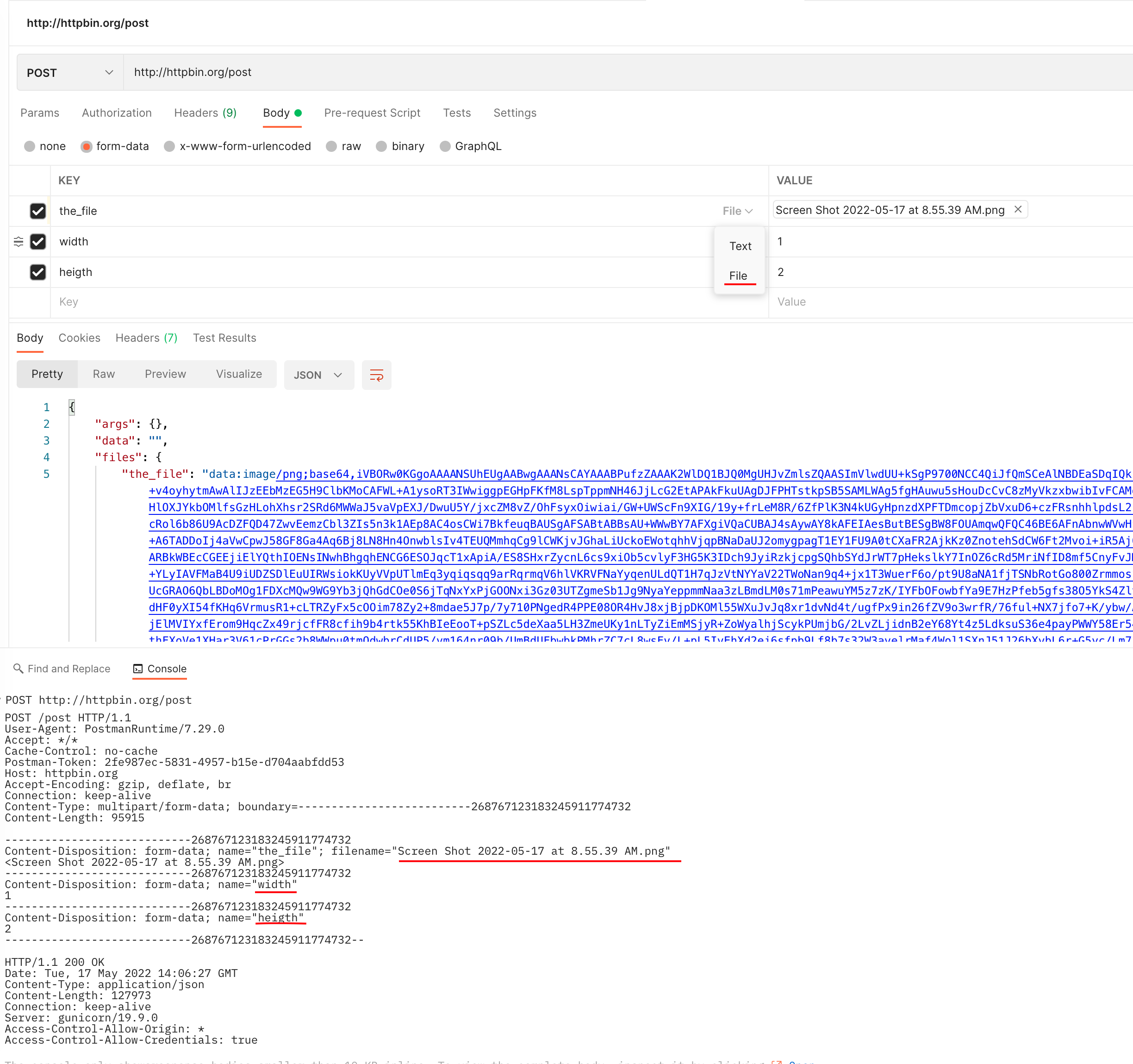Viewport: 1133px width, 1064px height.
Task: Select the form-data radio button
Action: (x=87, y=146)
